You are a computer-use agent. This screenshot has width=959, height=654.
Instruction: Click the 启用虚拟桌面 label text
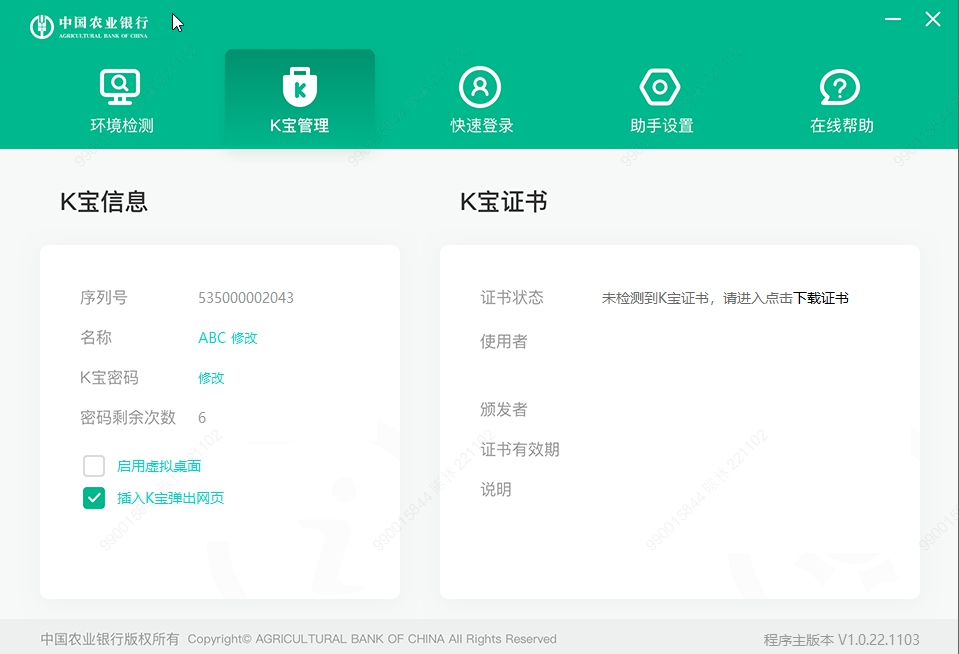[x=159, y=466]
